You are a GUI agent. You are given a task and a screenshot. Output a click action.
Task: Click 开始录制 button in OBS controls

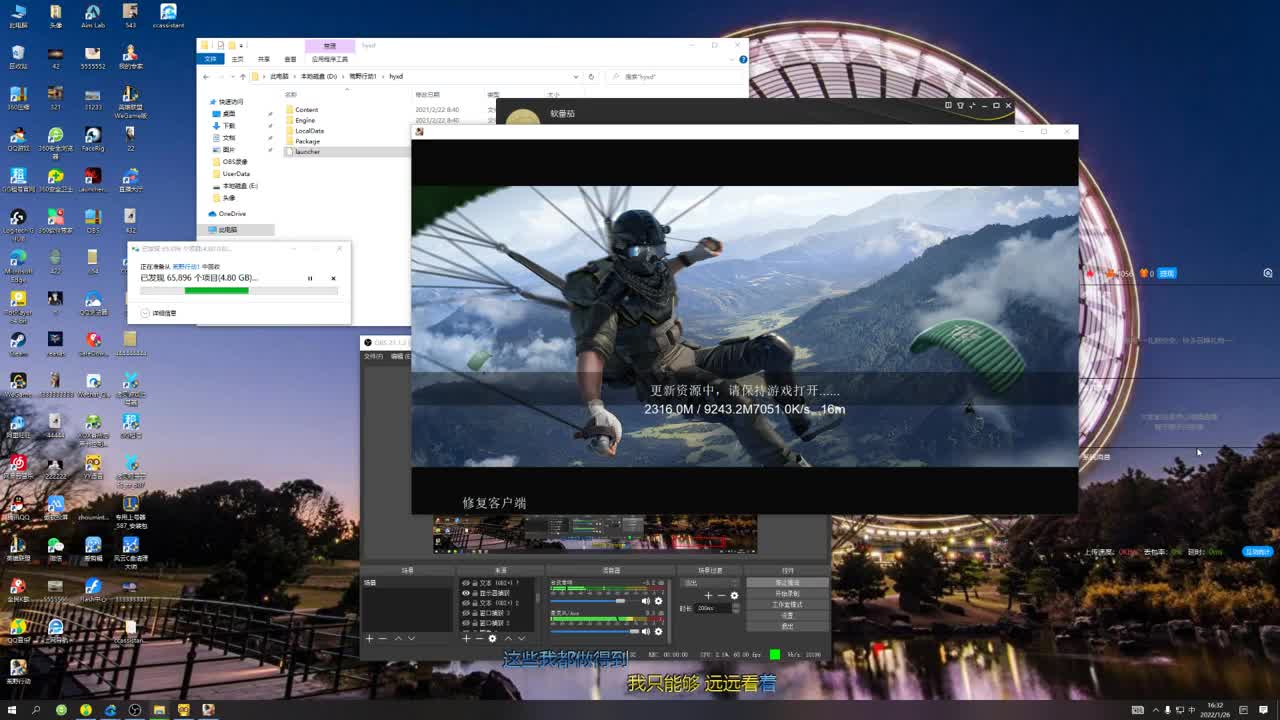pyautogui.click(x=788, y=594)
